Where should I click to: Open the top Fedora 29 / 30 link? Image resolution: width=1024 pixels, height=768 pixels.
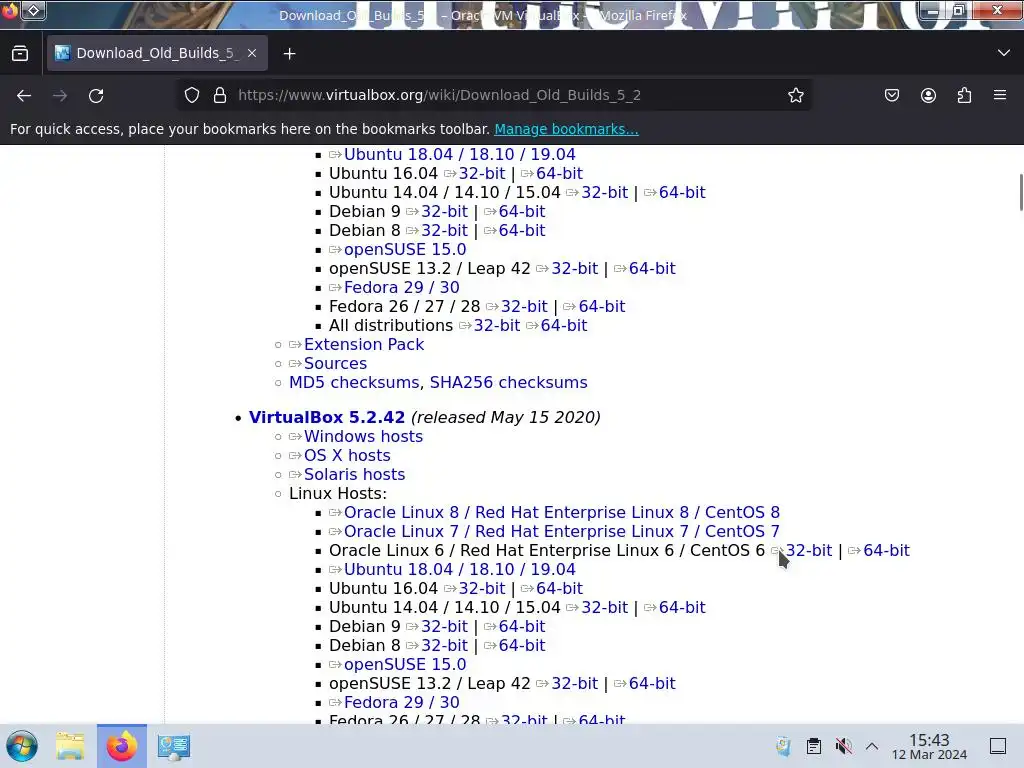pyautogui.click(x=402, y=287)
